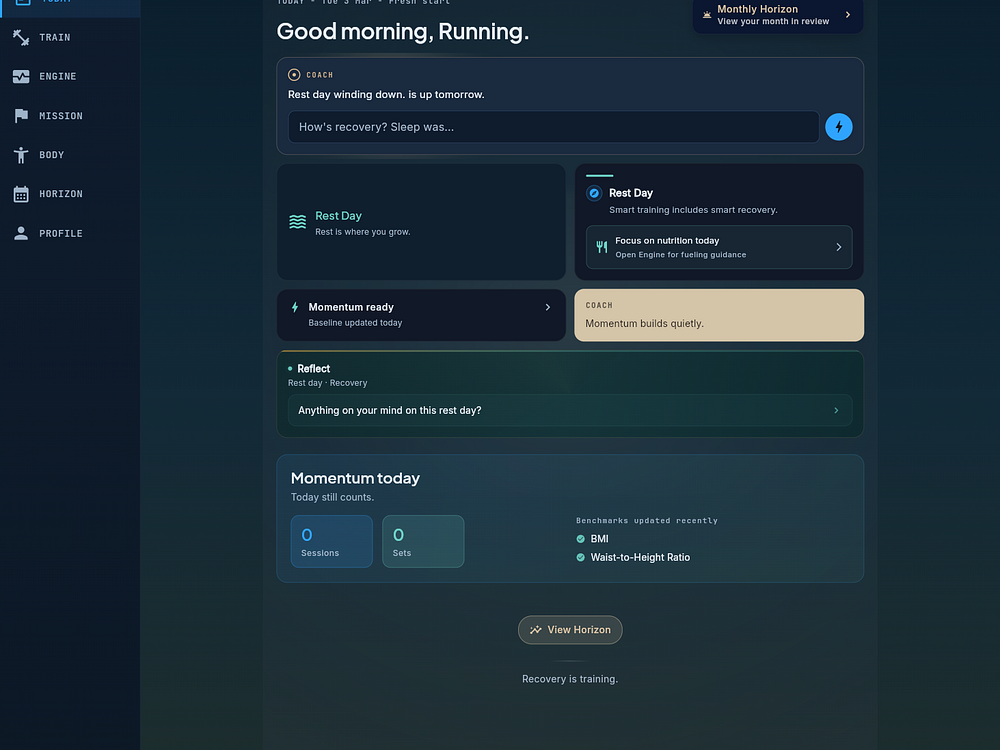Click the 0 Sessions stat tile

(x=332, y=541)
